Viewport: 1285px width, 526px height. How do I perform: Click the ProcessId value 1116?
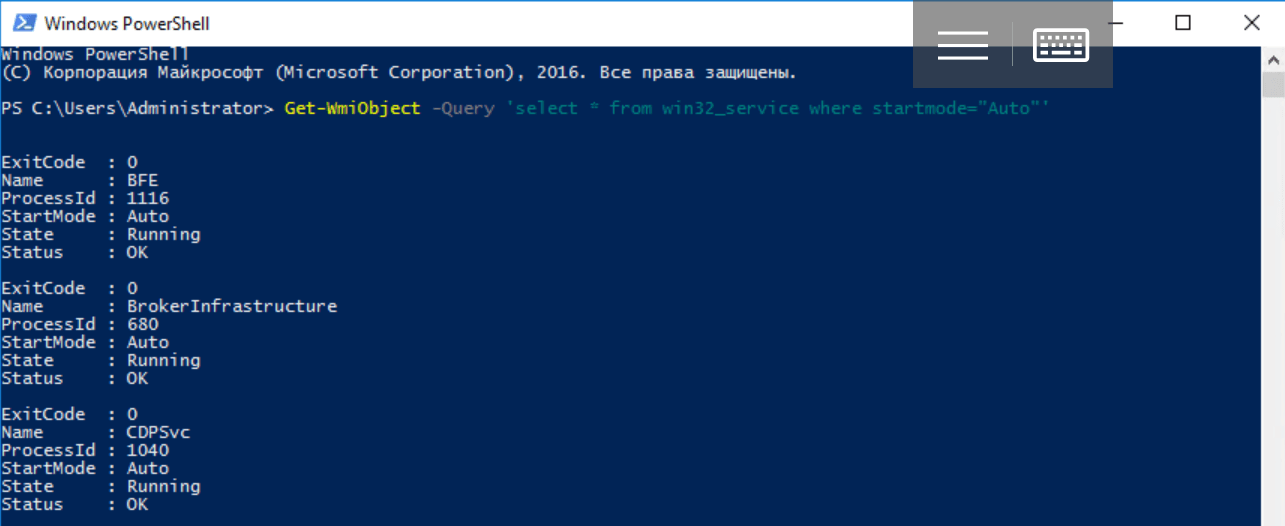[147, 198]
